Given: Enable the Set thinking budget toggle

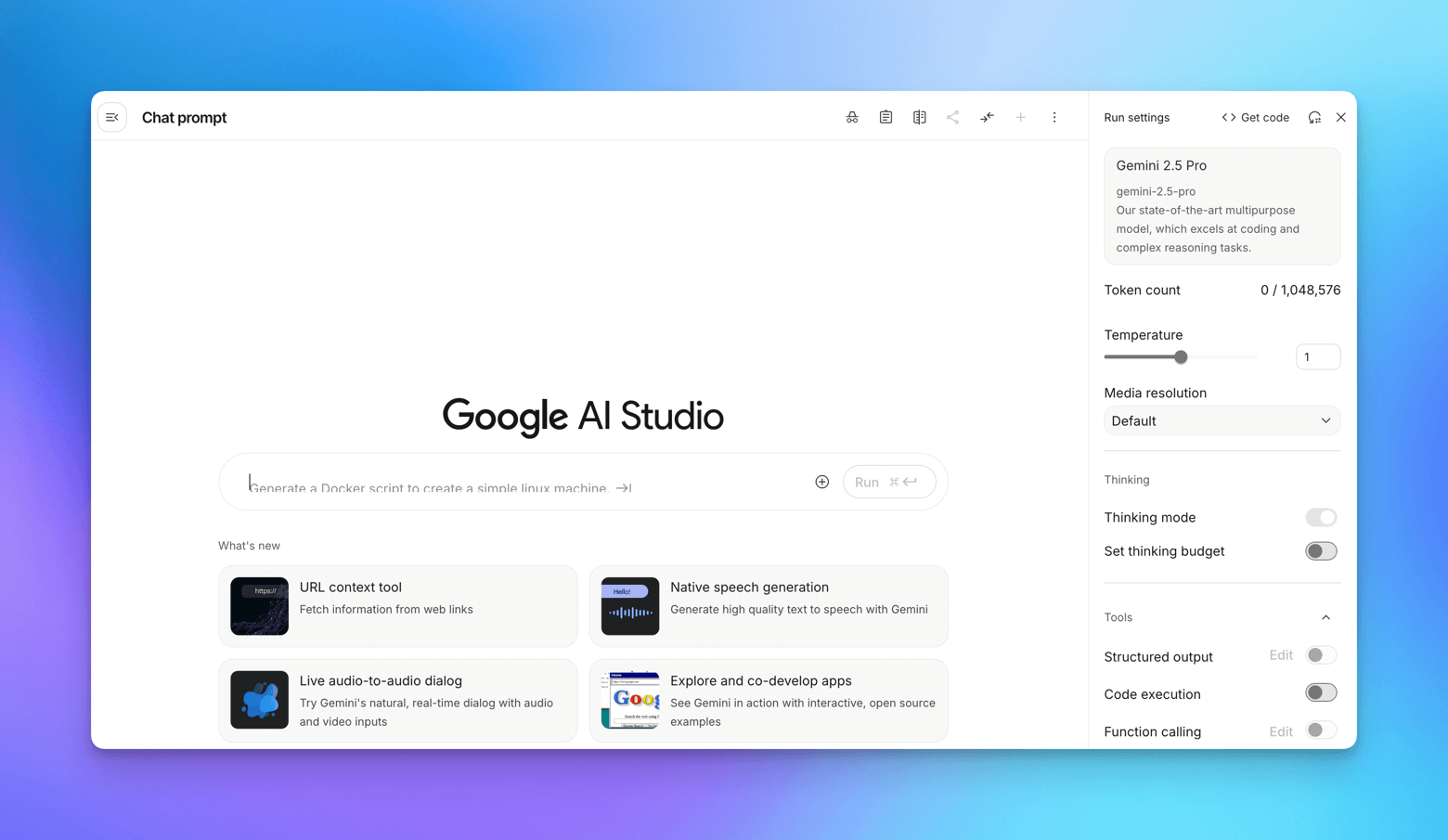Looking at the screenshot, I should (1320, 551).
